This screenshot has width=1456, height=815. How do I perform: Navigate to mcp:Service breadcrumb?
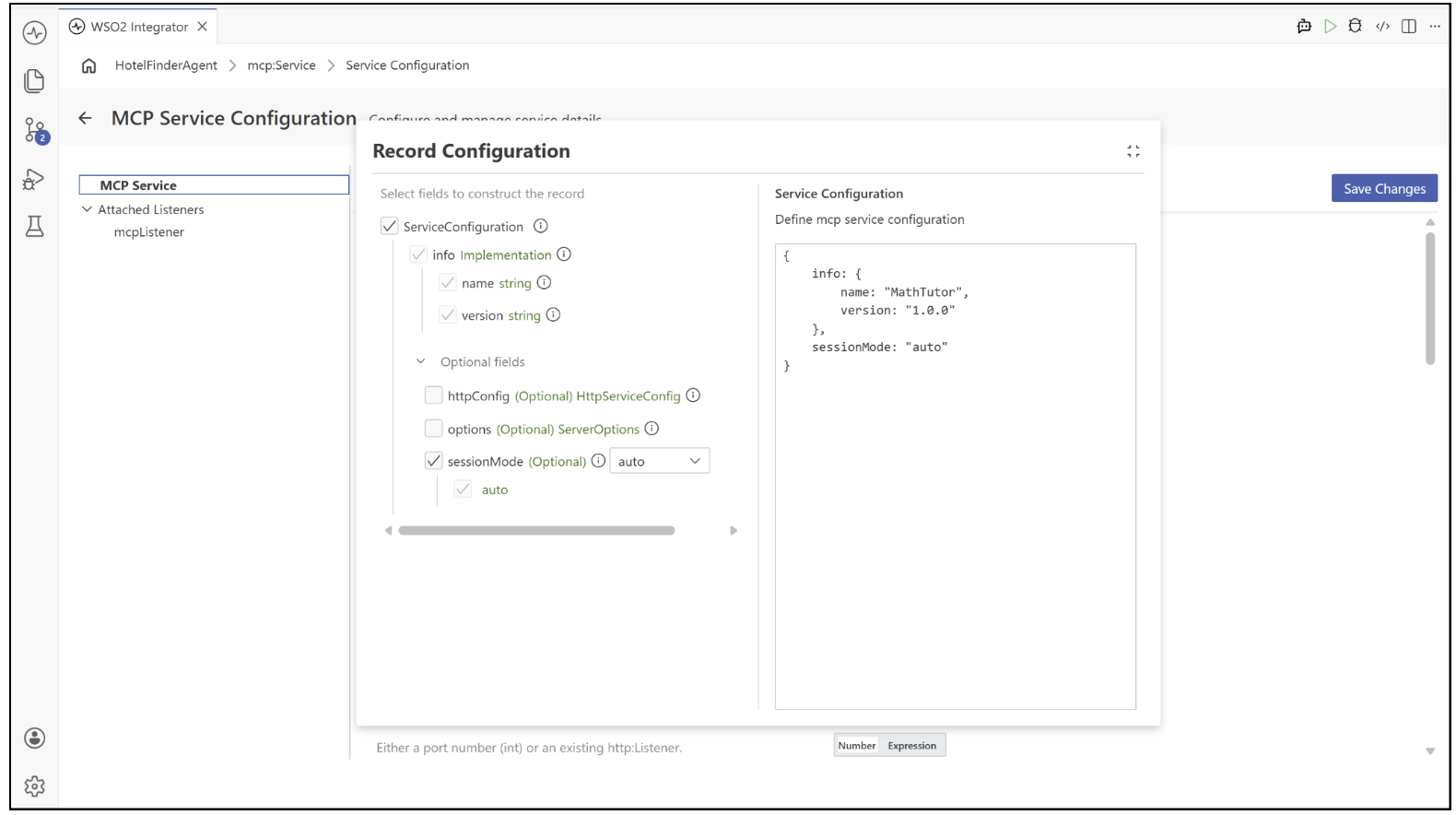click(x=281, y=65)
